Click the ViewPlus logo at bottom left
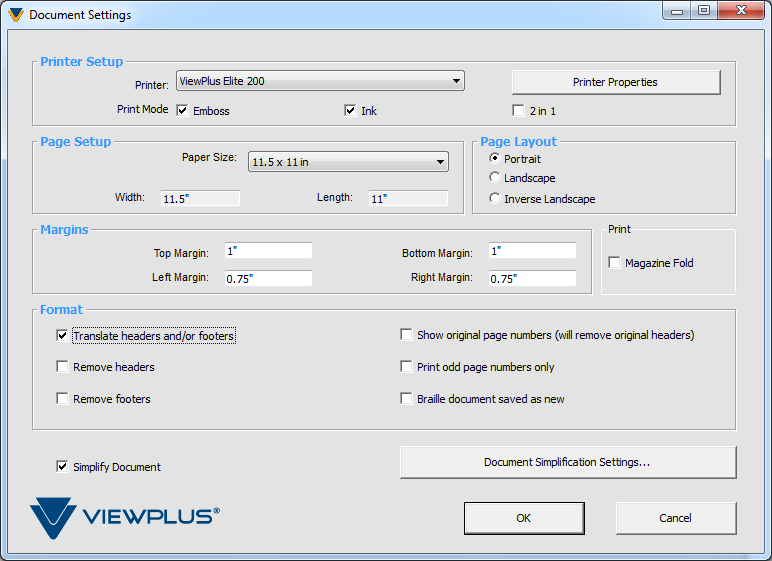772x561 pixels. point(125,517)
